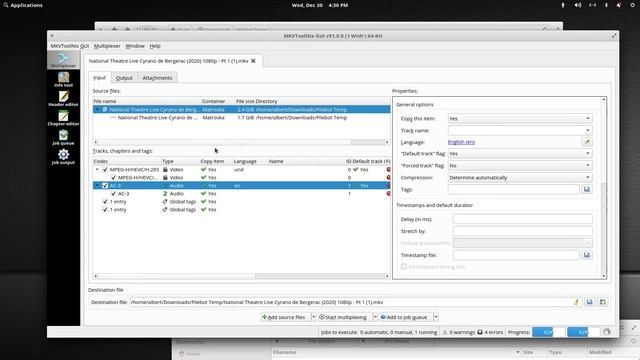Open the notifications indicator

click(619, 5)
